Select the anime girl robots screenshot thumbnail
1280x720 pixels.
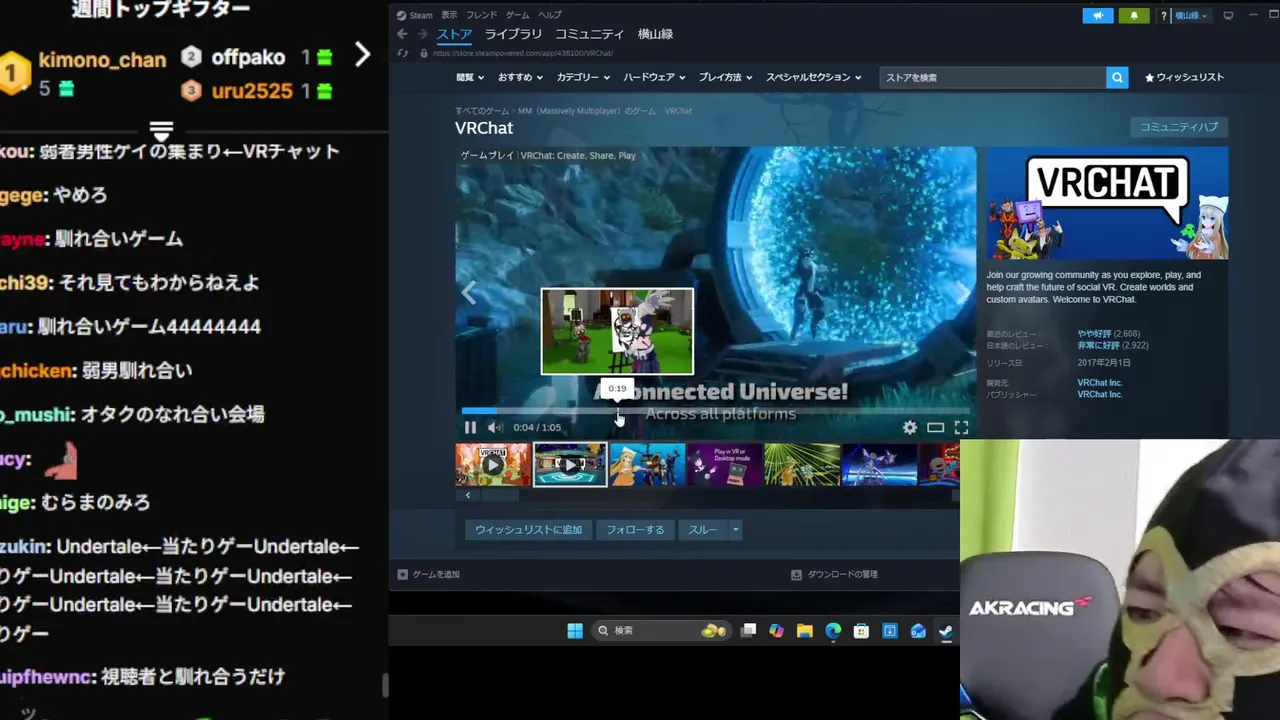(x=647, y=465)
